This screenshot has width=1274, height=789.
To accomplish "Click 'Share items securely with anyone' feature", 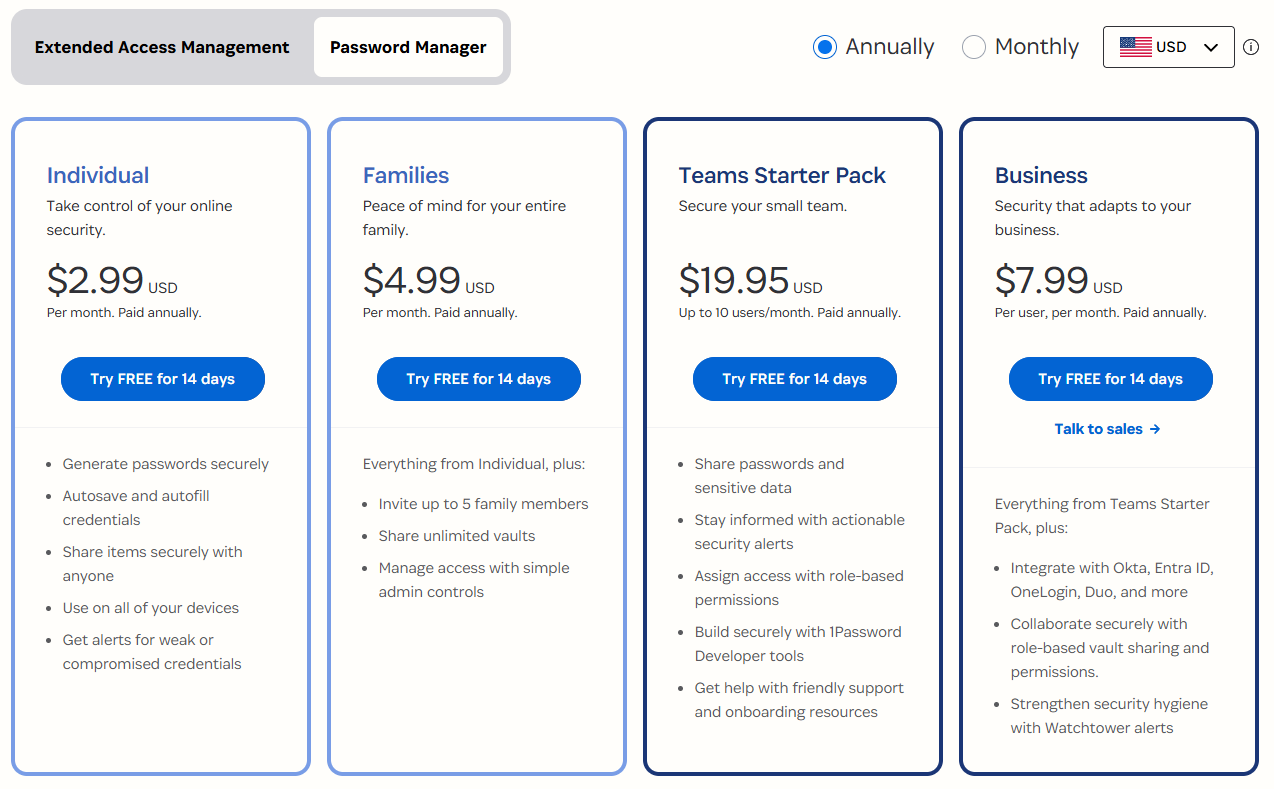I will pyautogui.click(x=153, y=564).
